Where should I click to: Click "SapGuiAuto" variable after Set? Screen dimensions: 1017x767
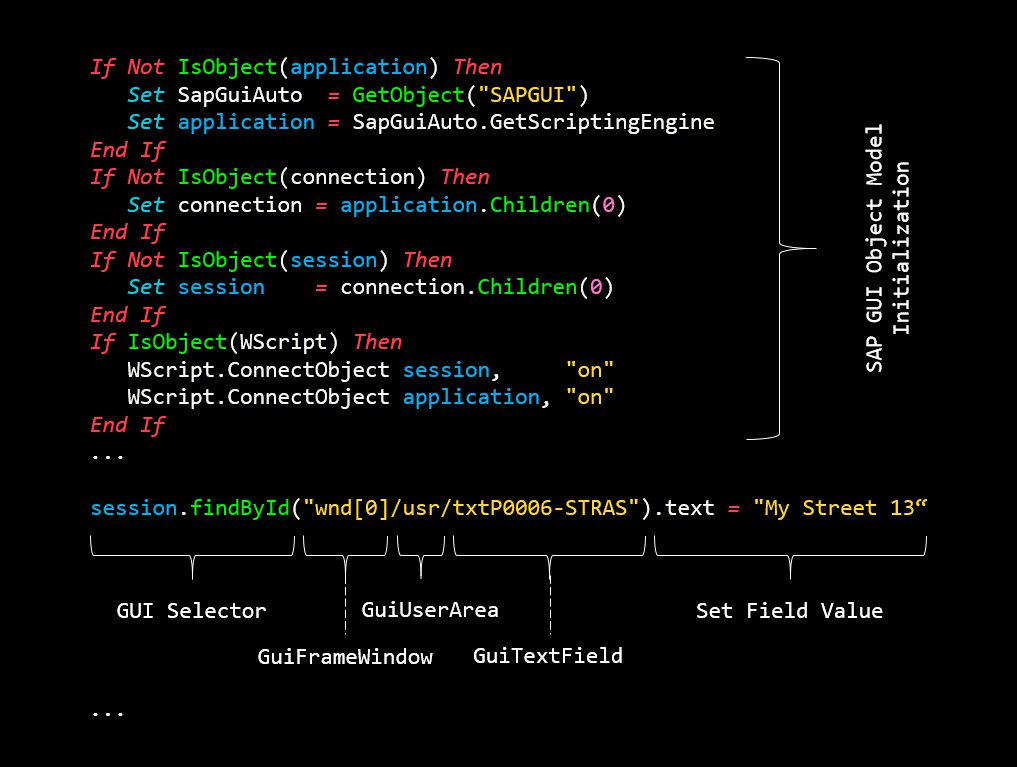tap(240, 95)
